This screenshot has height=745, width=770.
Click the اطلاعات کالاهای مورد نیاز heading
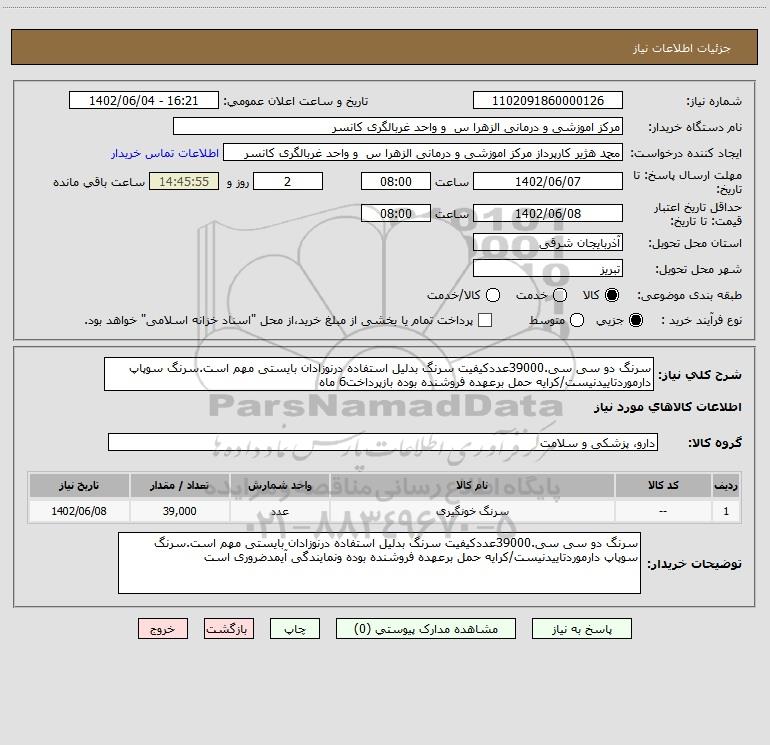pyautogui.click(x=667, y=407)
